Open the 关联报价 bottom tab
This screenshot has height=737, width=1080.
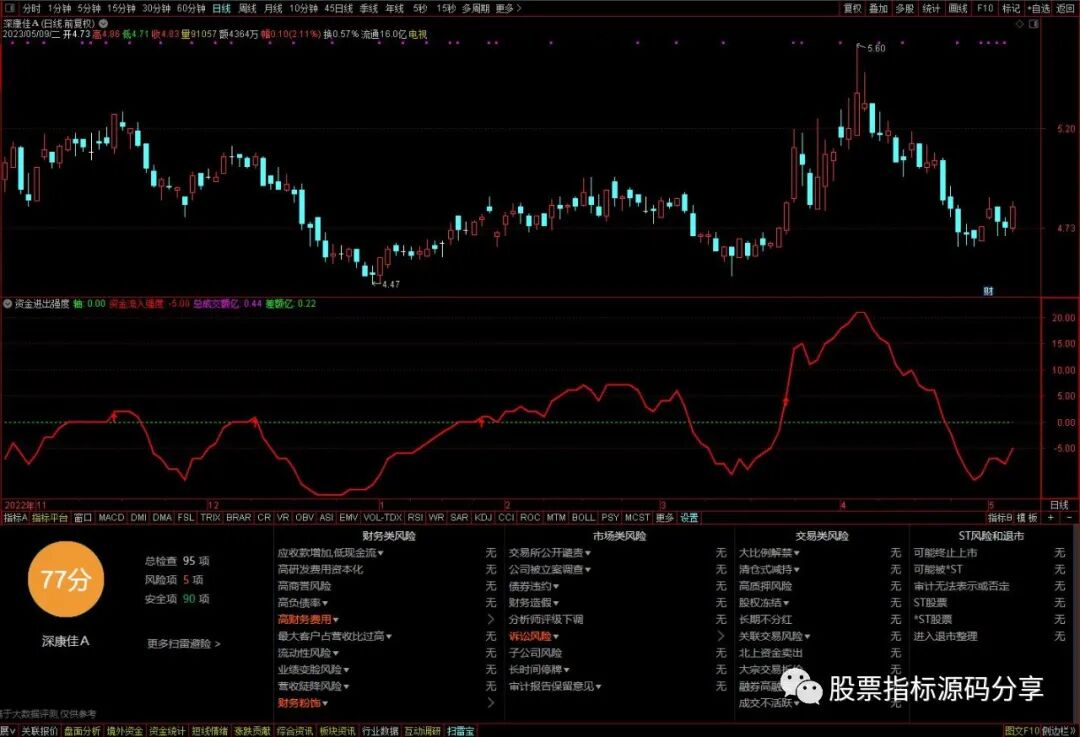39,731
